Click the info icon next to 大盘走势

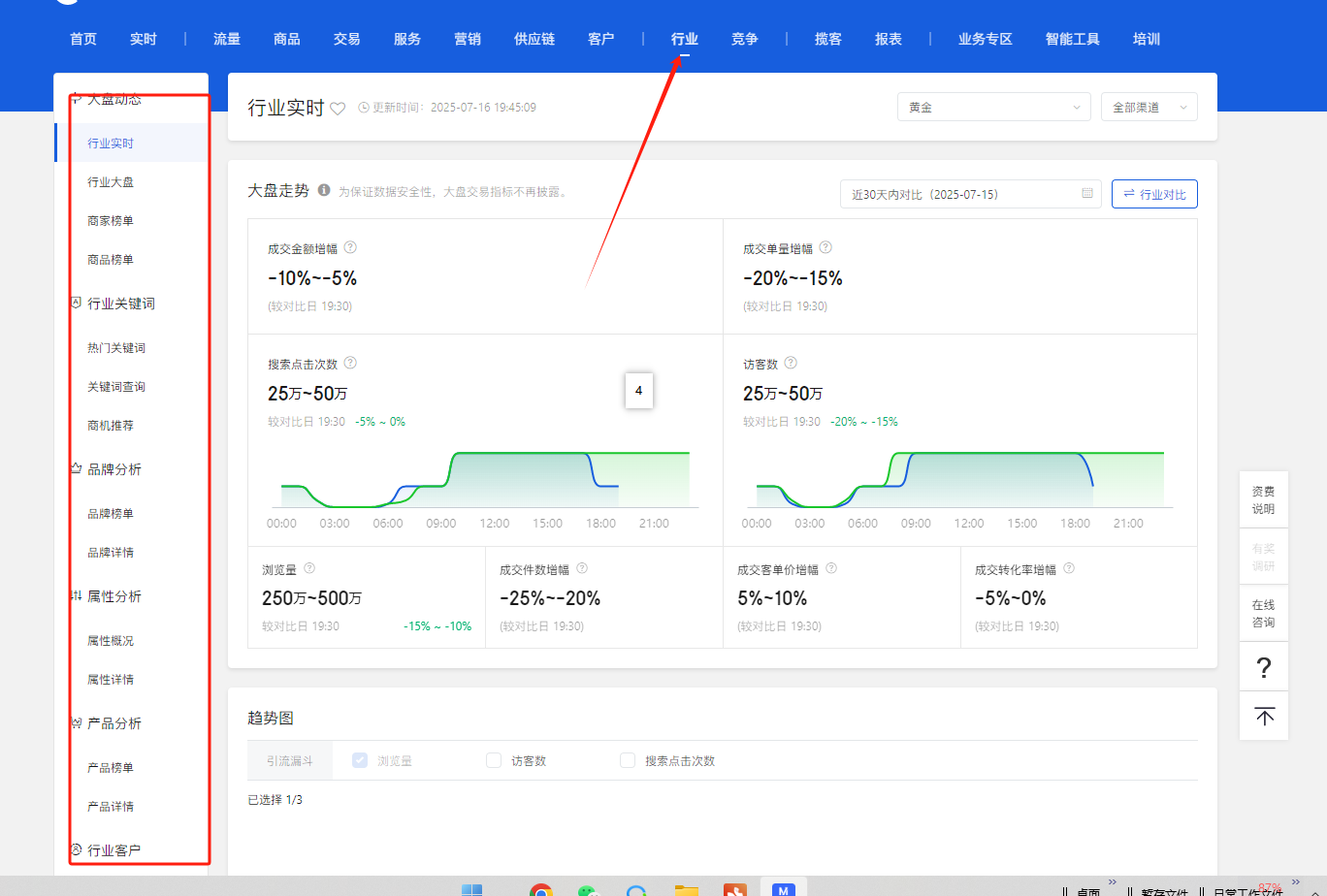point(324,191)
